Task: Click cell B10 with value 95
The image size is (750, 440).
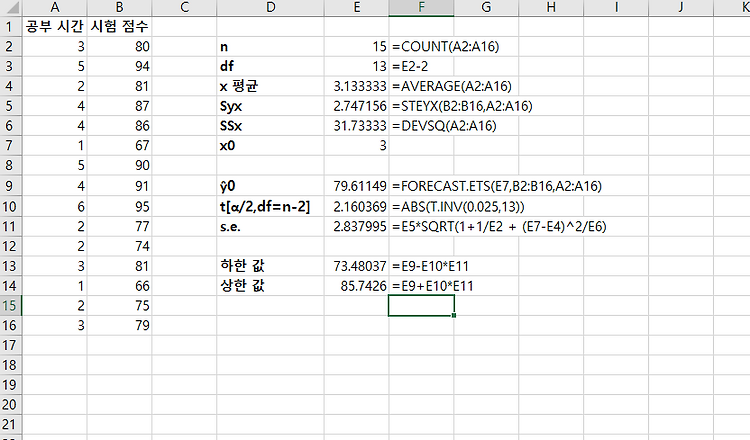Action: point(120,207)
